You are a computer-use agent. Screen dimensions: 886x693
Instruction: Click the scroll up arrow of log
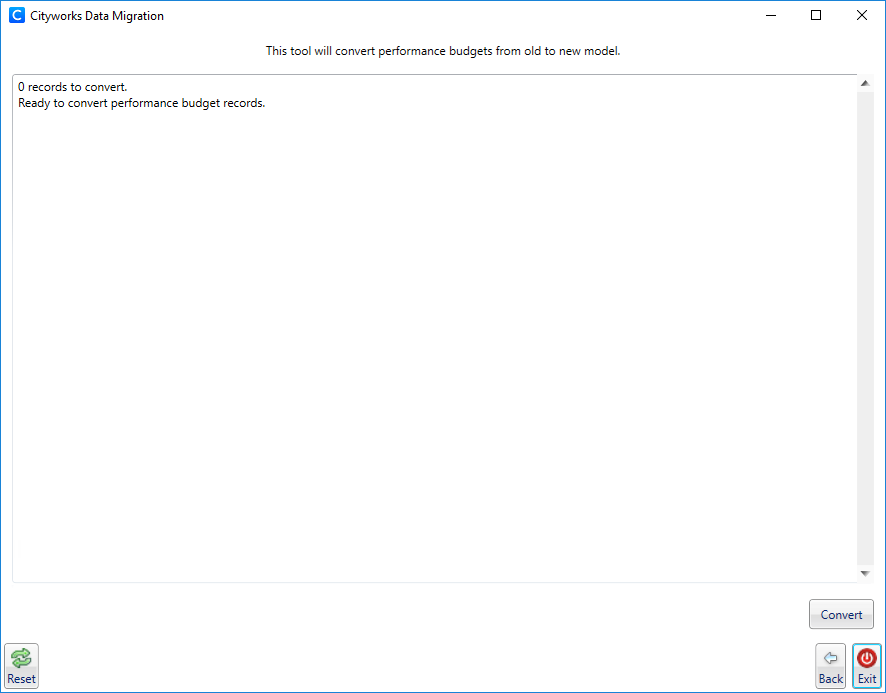[865, 83]
